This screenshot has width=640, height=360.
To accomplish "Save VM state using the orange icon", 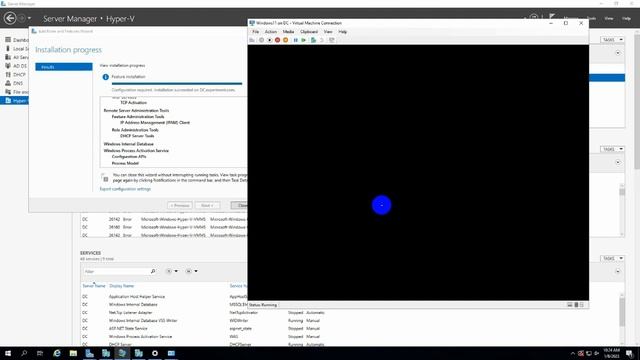I will point(285,40).
